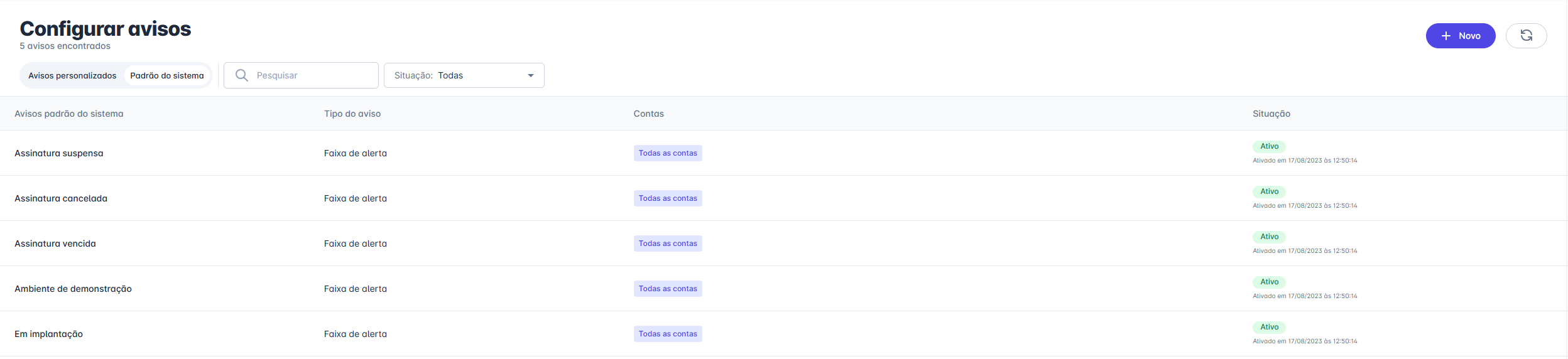
Task: Select the Padrão do sistema tab
Action: pyautogui.click(x=166, y=75)
